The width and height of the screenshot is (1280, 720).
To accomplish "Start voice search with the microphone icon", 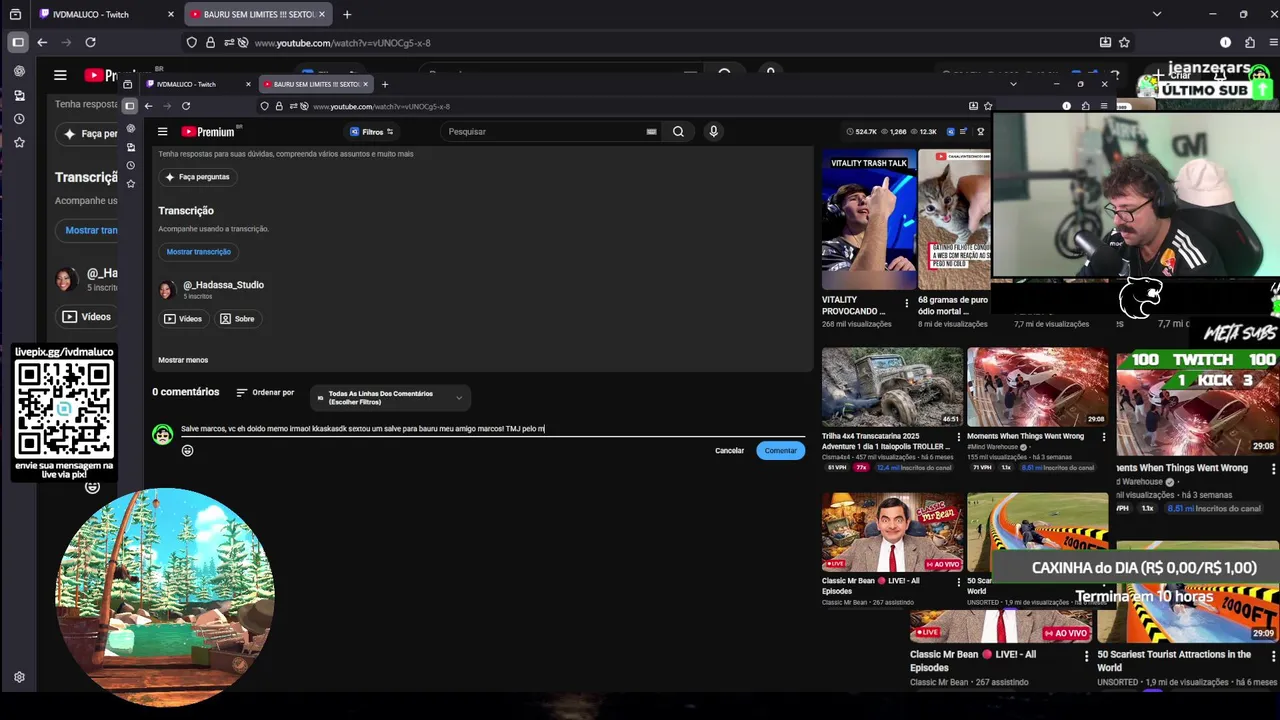I will pos(713,131).
